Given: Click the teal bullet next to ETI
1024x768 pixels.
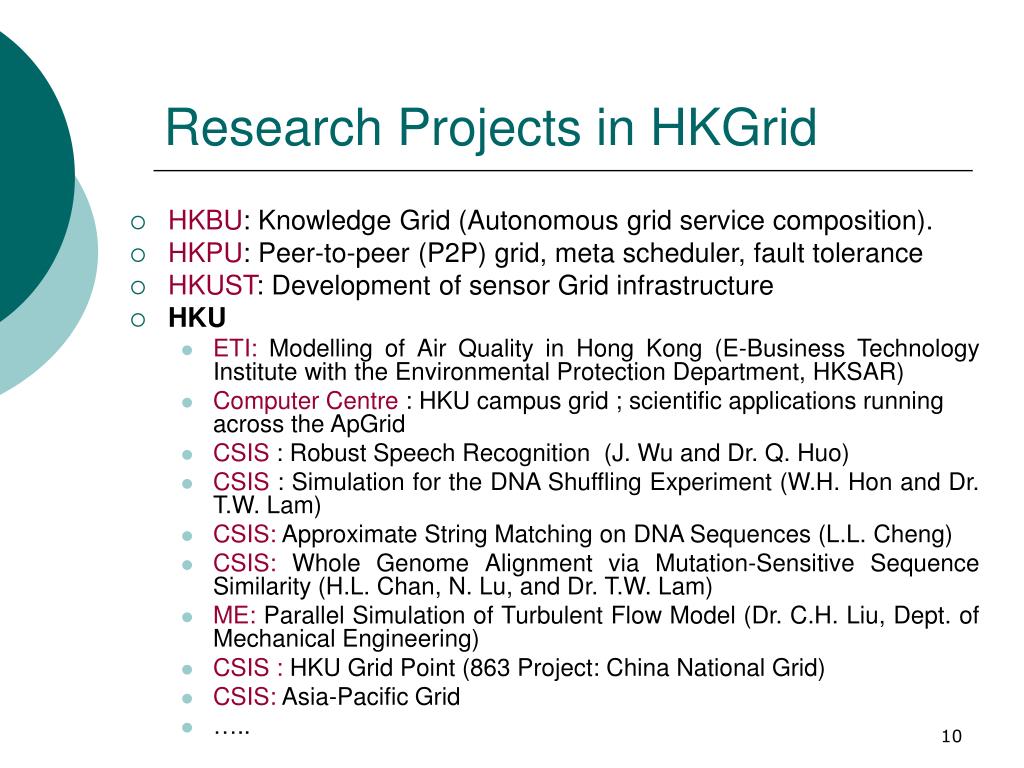Looking at the screenshot, I should (187, 350).
